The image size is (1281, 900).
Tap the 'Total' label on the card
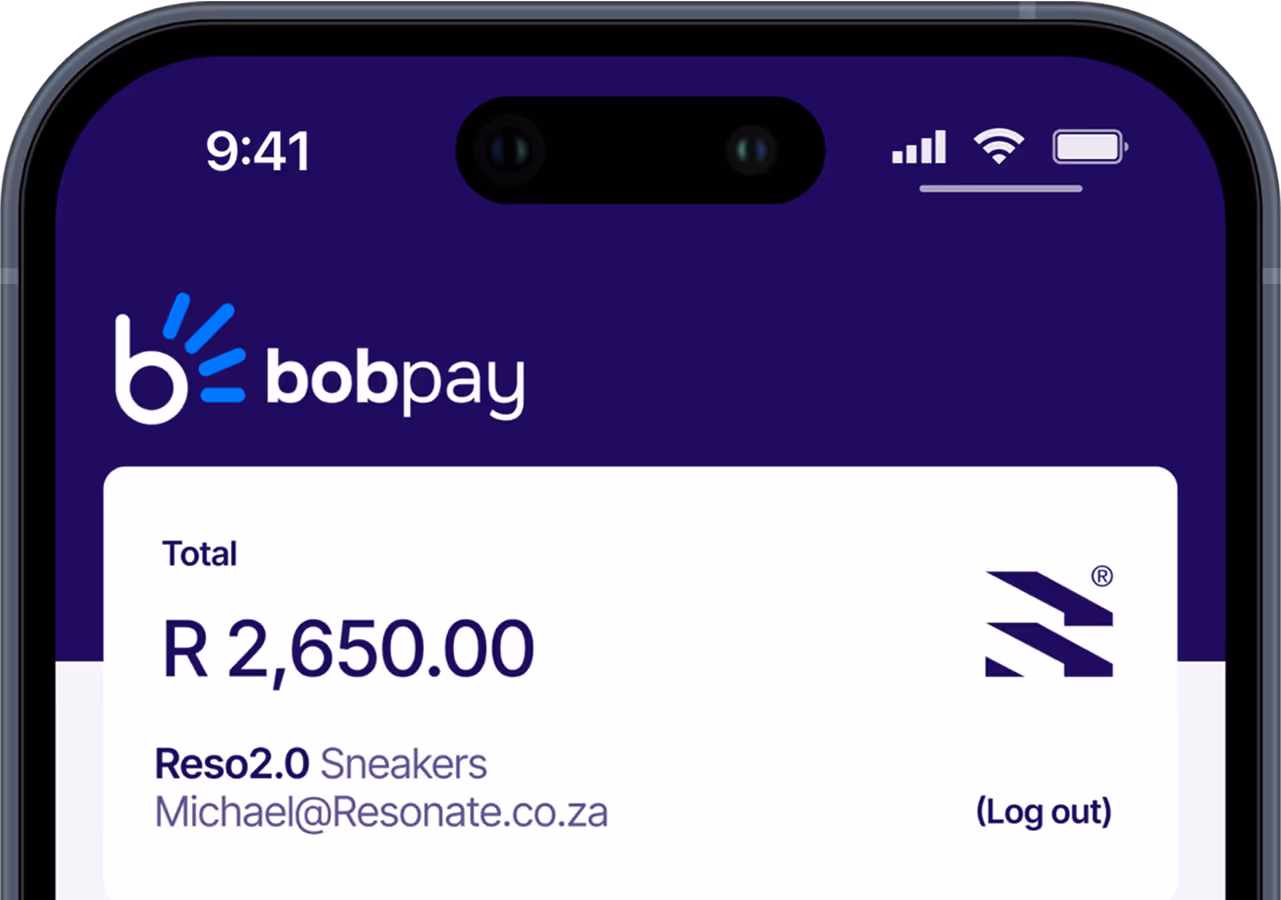200,554
